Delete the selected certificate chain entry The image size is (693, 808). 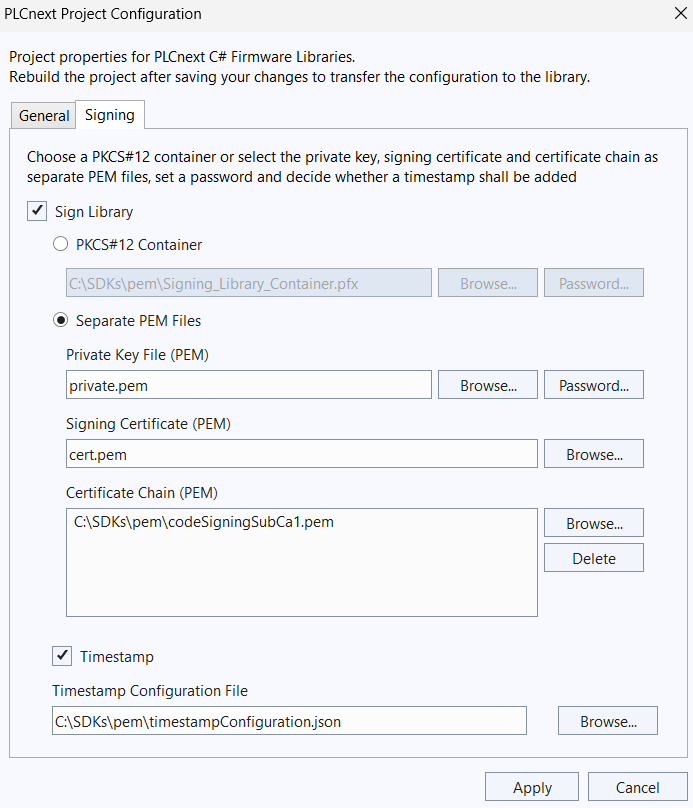(x=594, y=558)
